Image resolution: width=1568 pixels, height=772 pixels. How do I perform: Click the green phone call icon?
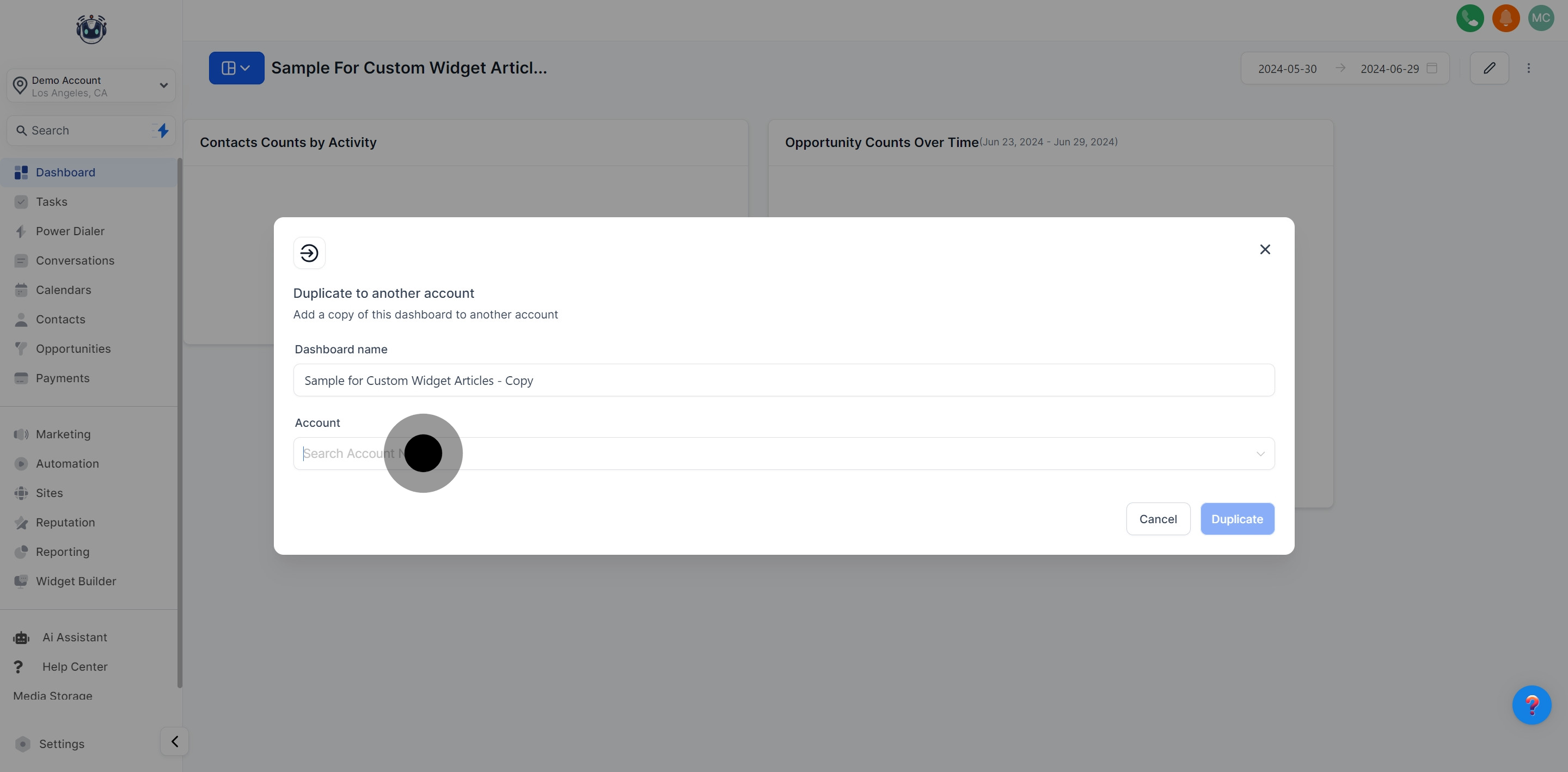click(x=1469, y=19)
